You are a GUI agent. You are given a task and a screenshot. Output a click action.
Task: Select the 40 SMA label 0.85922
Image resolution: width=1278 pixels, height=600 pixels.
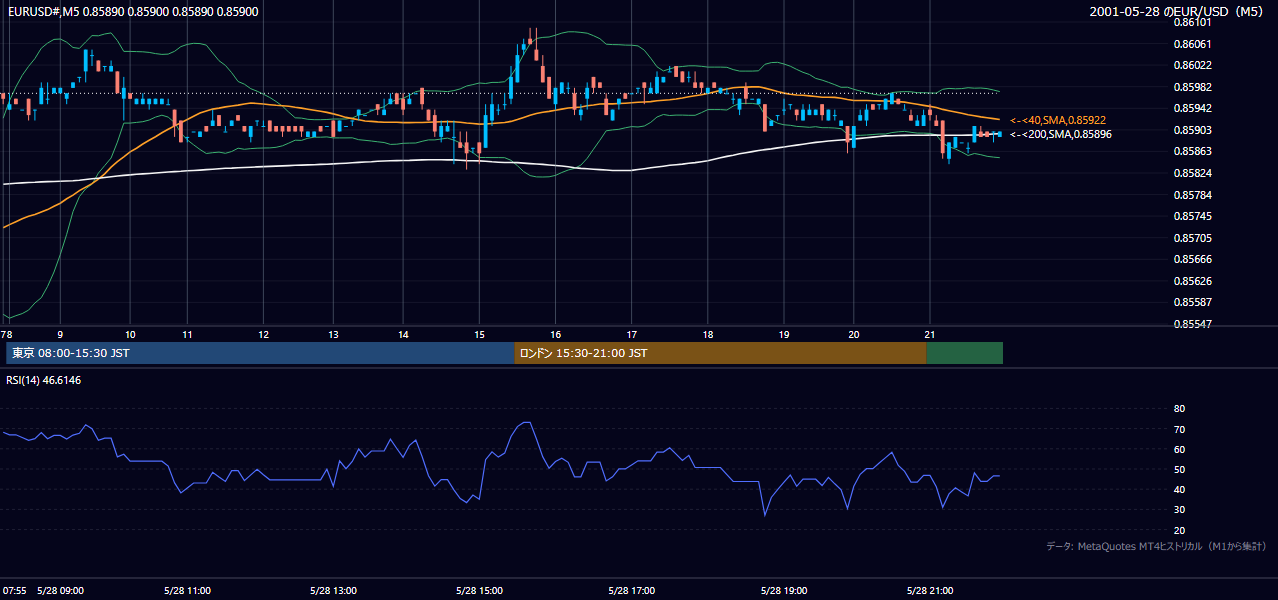[1058, 120]
